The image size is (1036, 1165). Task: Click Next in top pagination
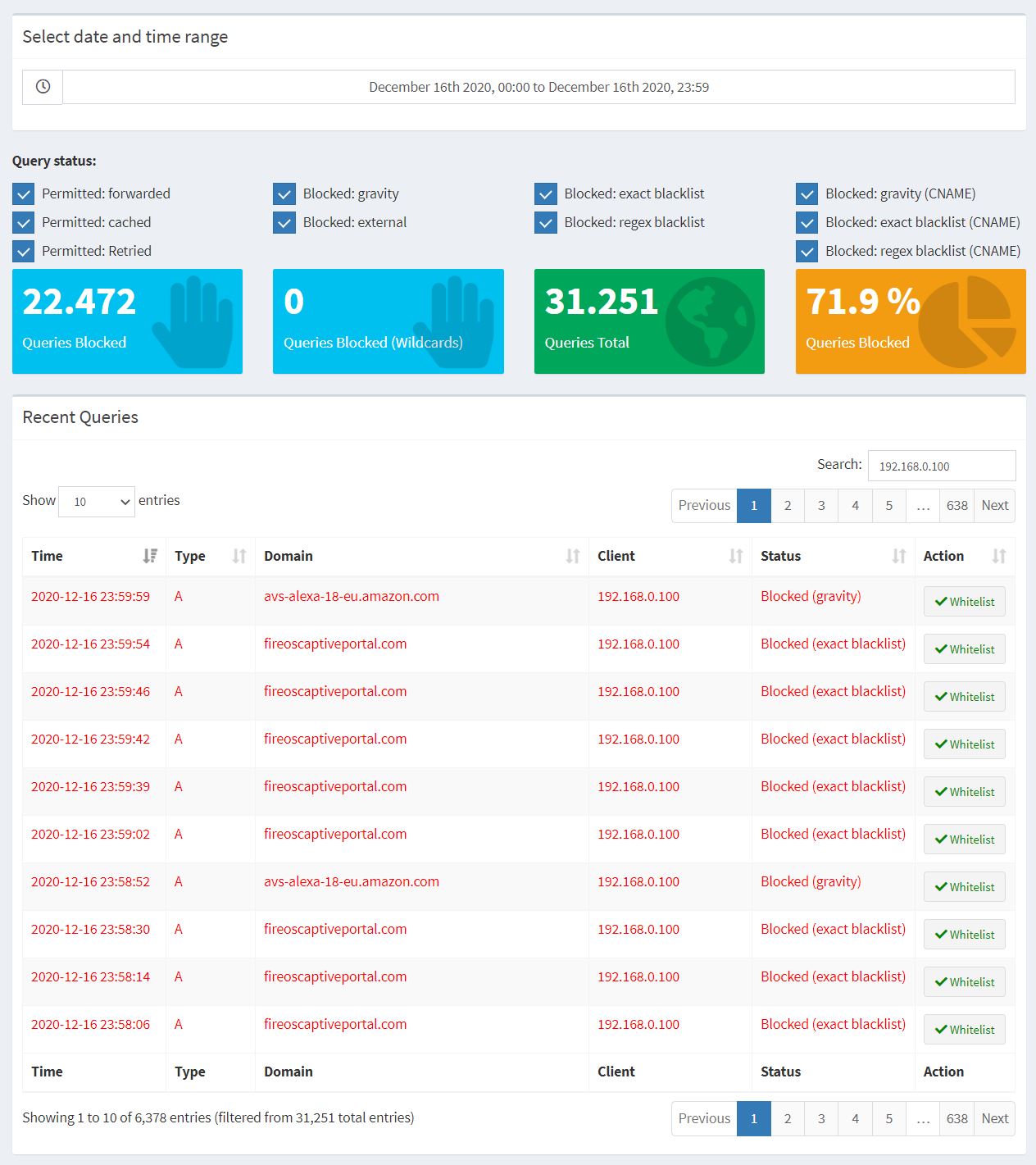pos(994,506)
